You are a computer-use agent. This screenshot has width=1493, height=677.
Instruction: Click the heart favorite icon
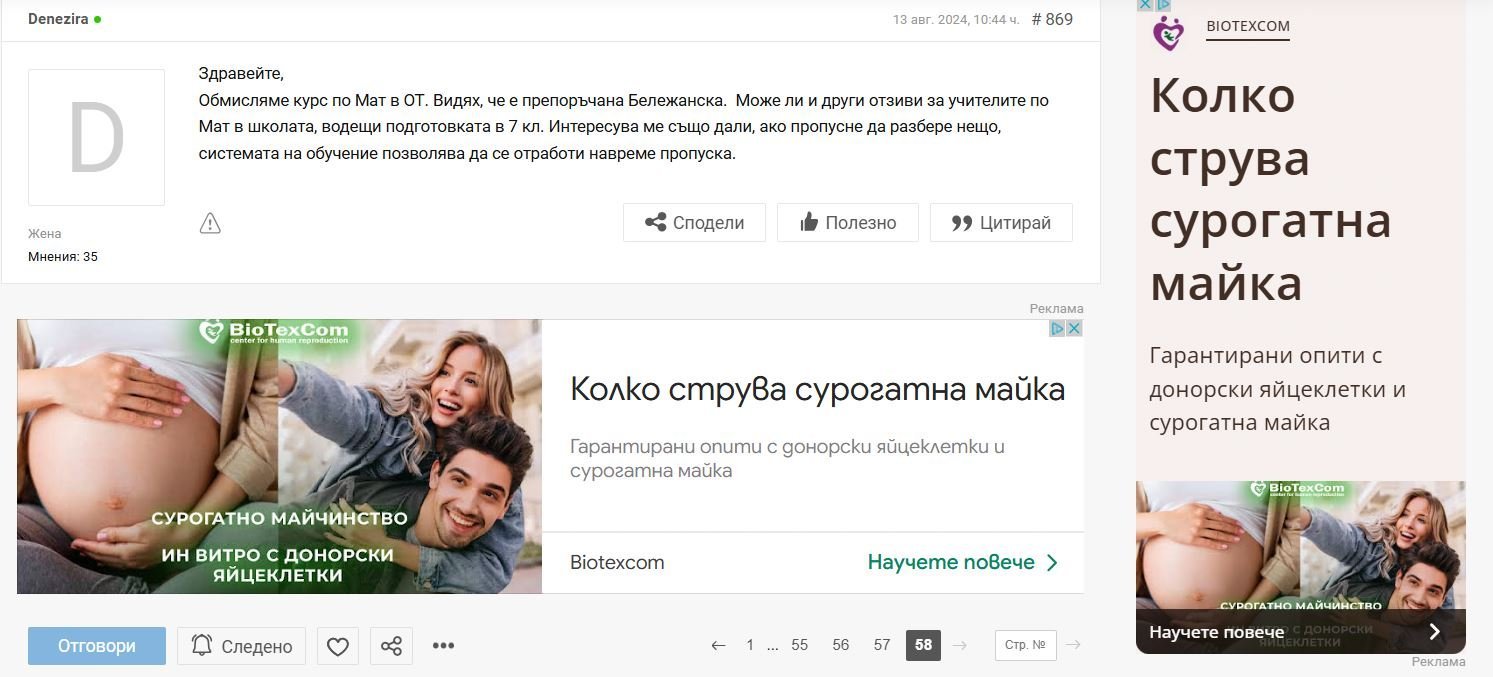pyautogui.click(x=338, y=646)
